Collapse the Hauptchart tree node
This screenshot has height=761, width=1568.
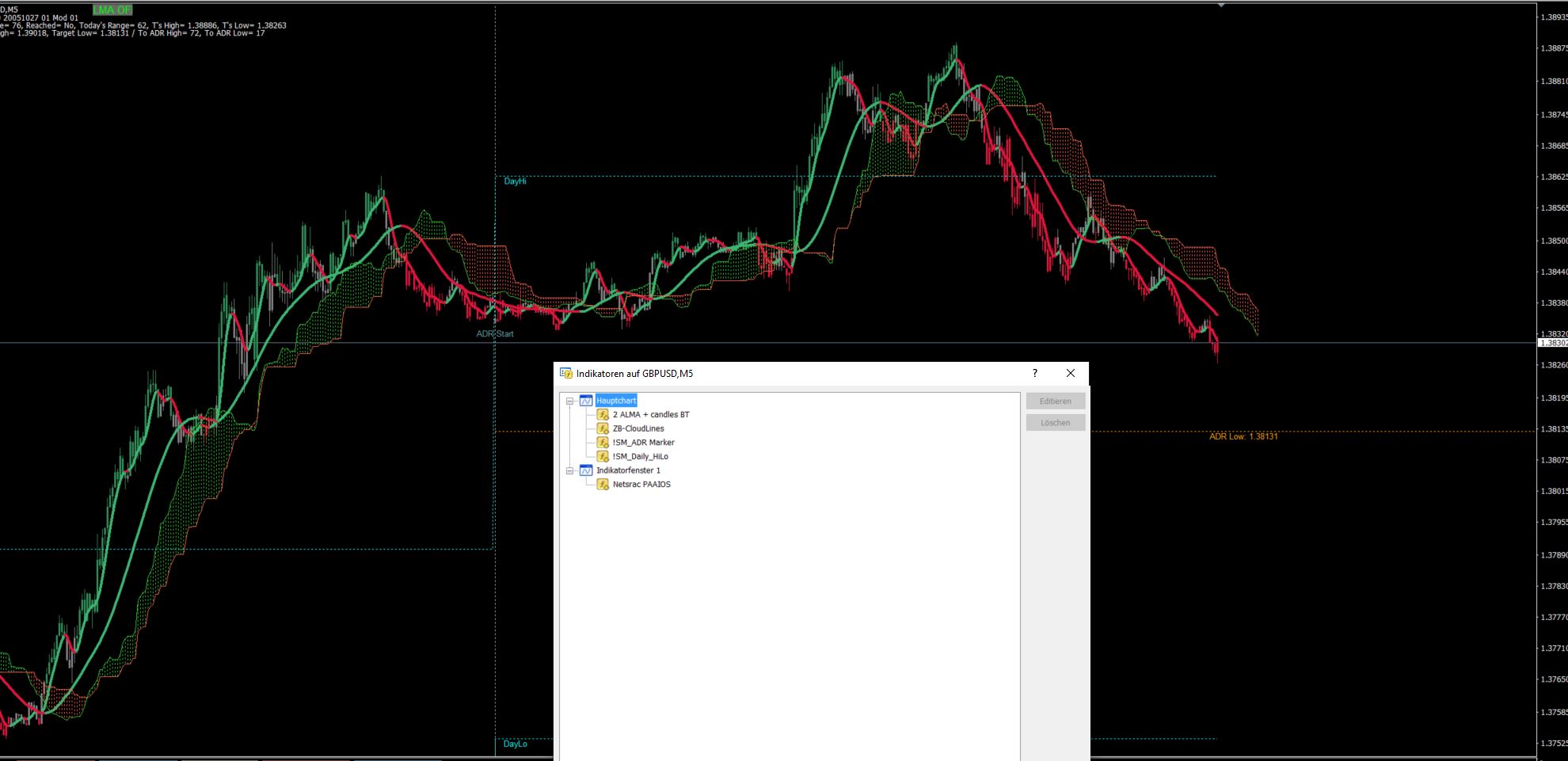(569, 401)
